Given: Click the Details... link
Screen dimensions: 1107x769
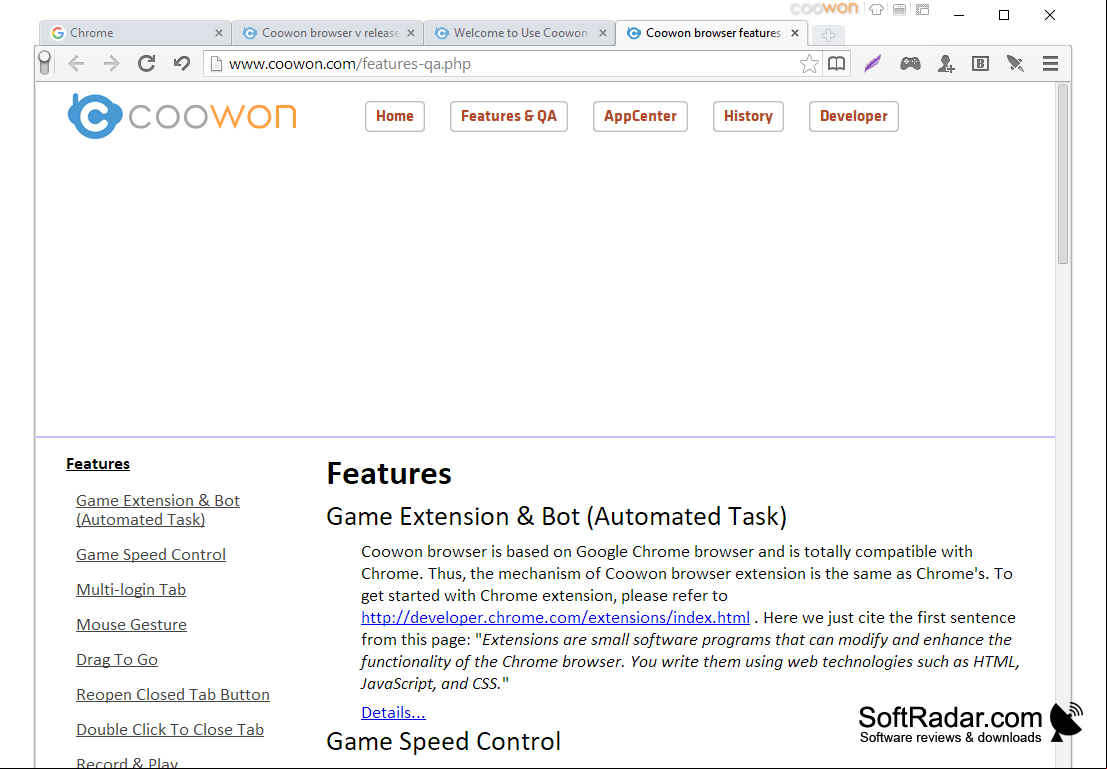Looking at the screenshot, I should pyautogui.click(x=393, y=713).
